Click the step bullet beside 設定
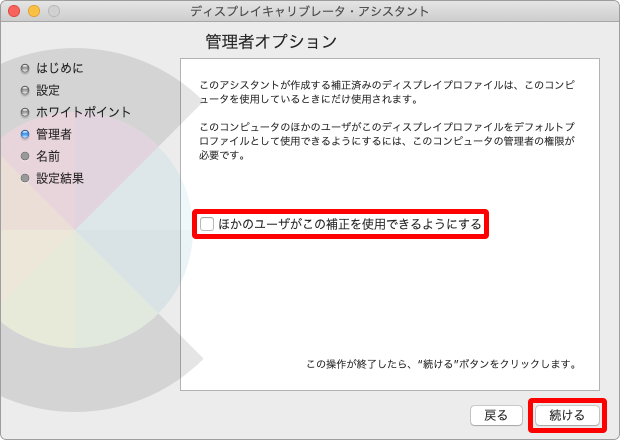This screenshot has width=620, height=440. point(25,90)
